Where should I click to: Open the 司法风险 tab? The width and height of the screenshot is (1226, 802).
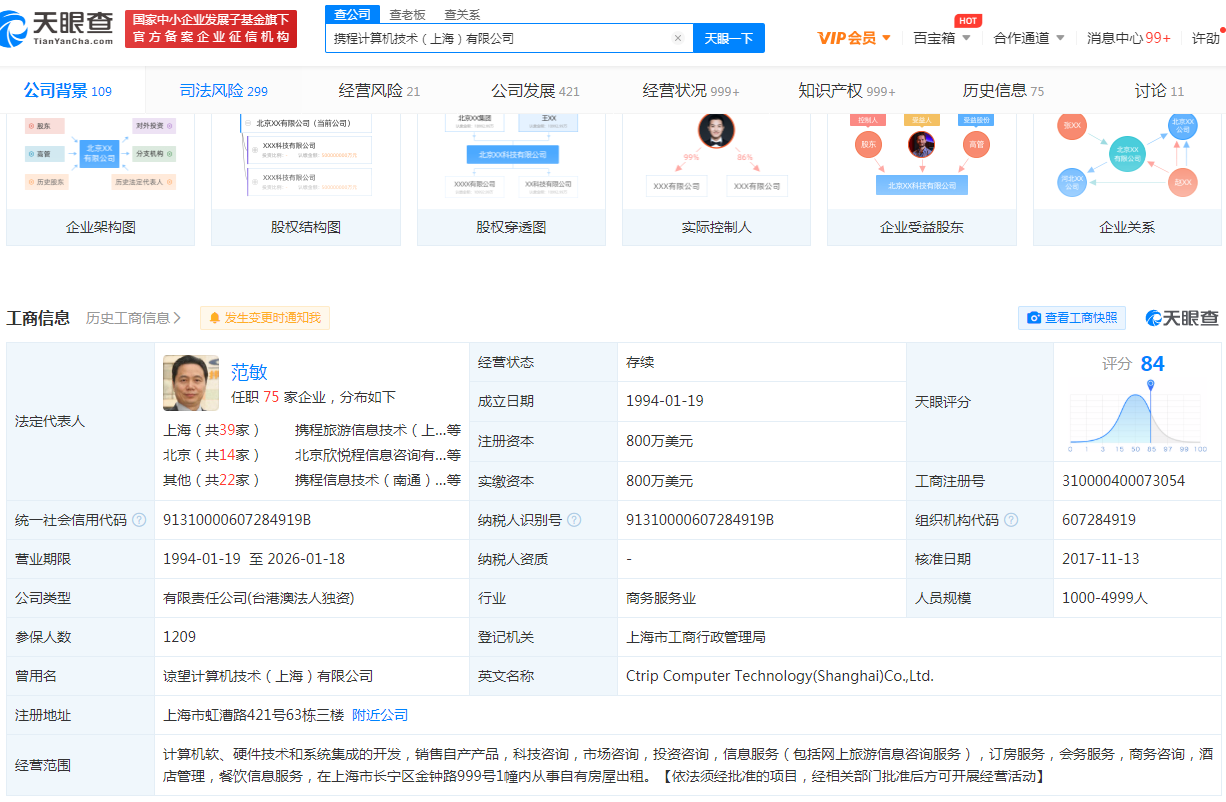224,91
